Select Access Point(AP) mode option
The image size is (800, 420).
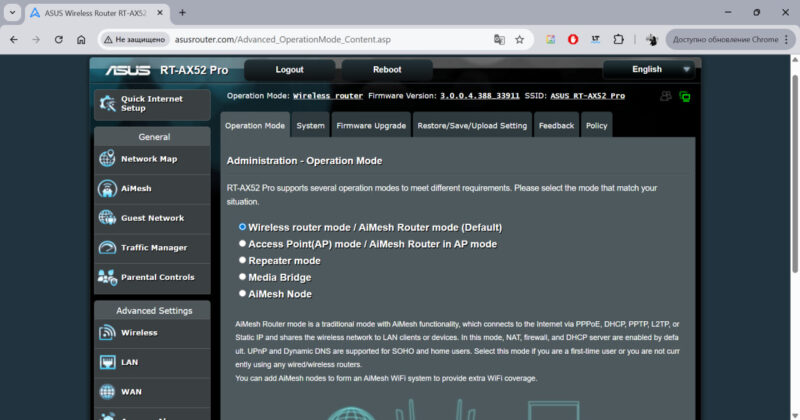242,243
